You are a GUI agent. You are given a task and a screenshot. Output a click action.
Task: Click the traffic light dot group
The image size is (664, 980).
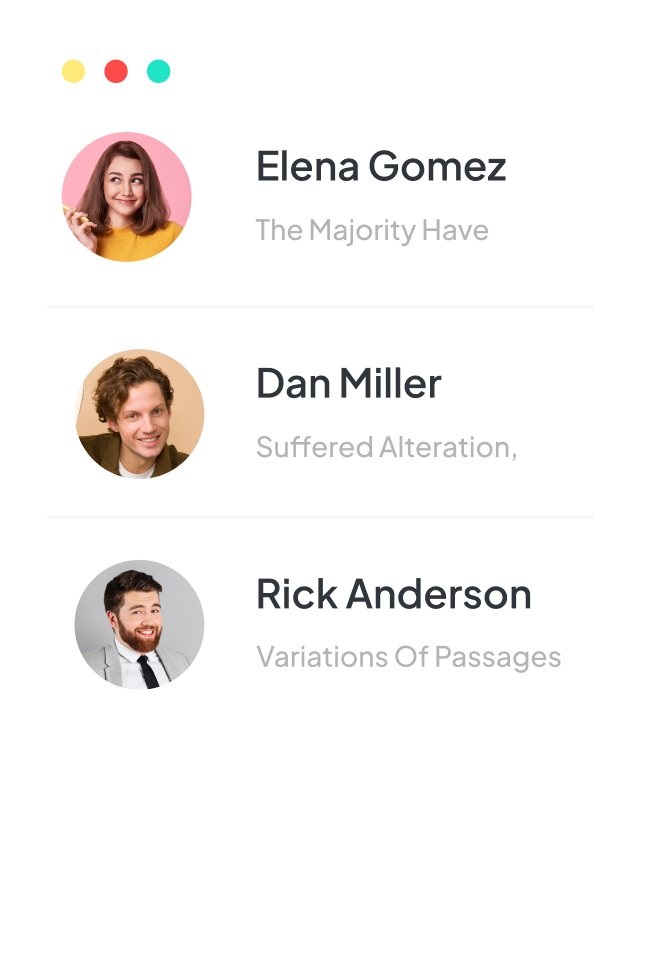116,71
